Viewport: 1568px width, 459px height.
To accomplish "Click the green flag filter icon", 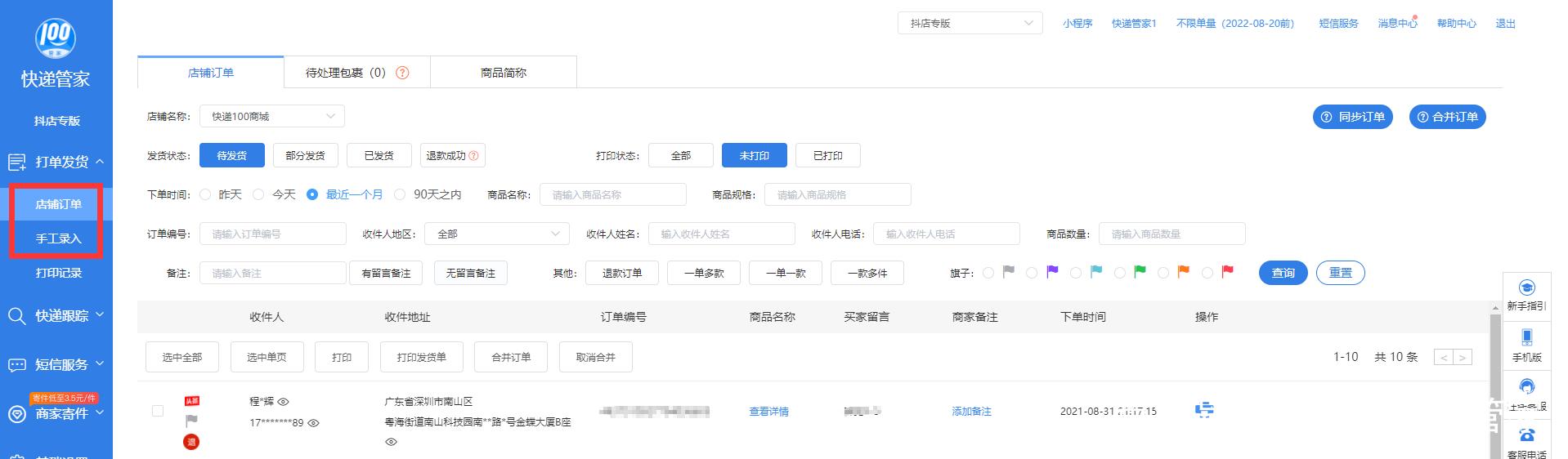I will coord(1140,271).
